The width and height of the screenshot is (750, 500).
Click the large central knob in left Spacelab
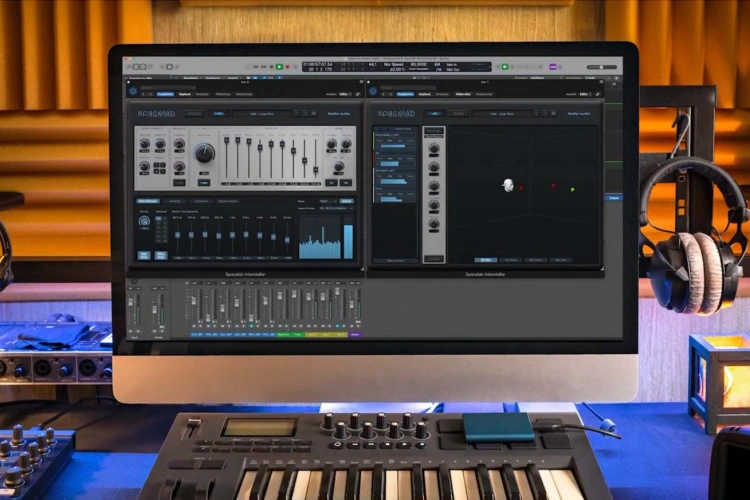click(204, 153)
